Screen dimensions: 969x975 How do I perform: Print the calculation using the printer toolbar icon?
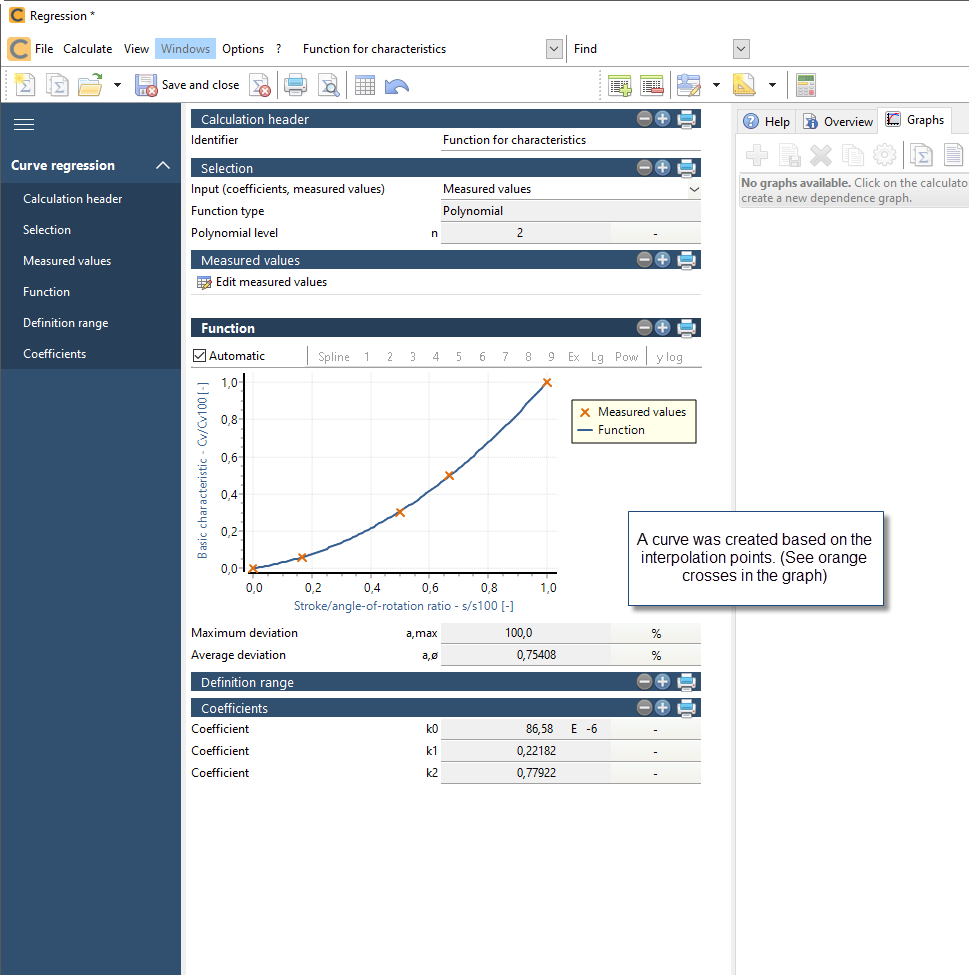point(295,85)
